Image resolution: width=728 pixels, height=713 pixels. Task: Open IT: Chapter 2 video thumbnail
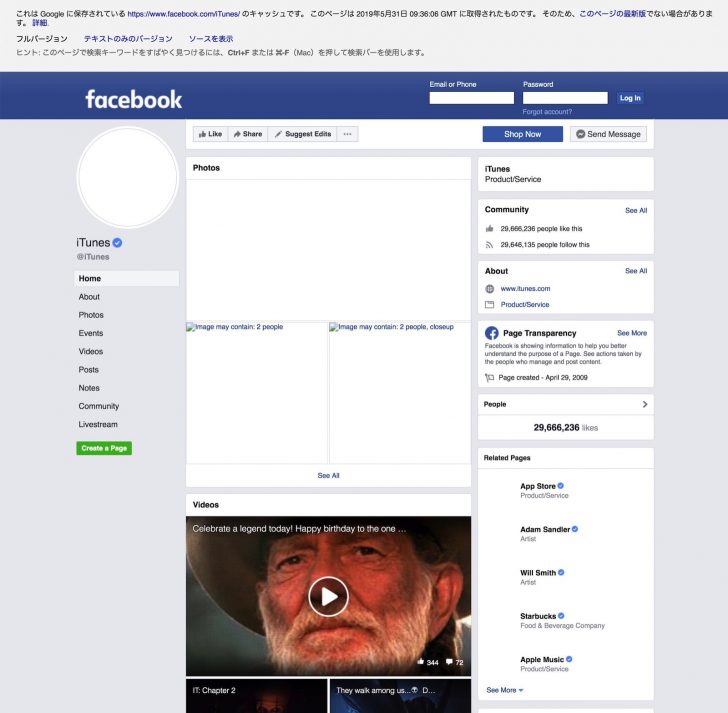(x=257, y=696)
